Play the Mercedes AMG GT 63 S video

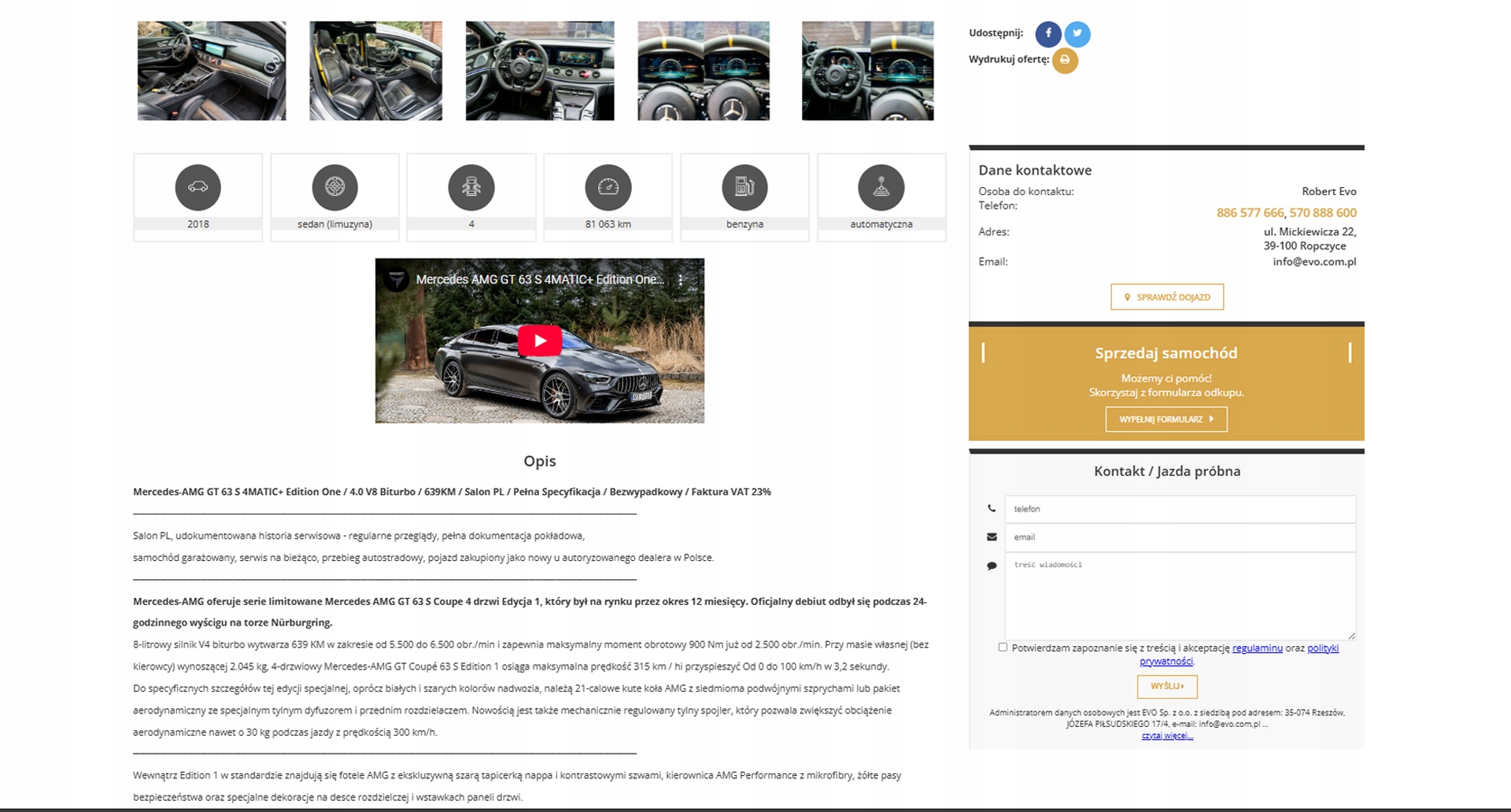point(540,341)
